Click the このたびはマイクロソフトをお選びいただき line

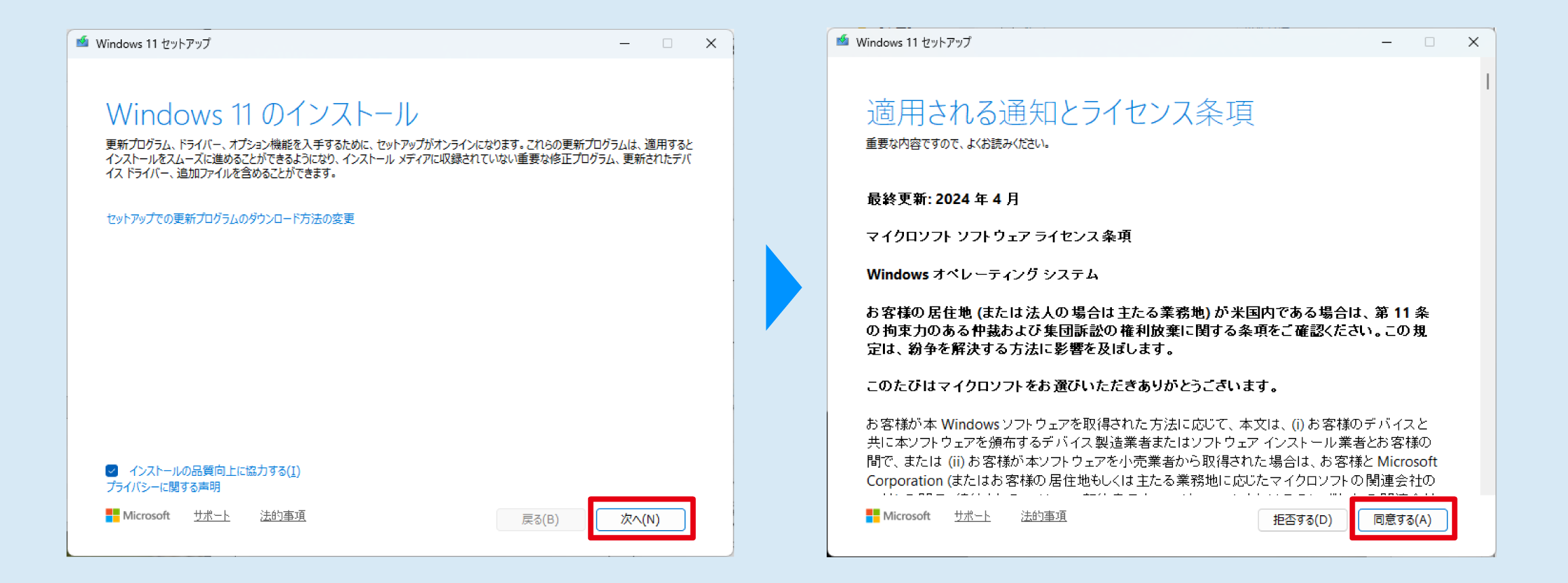pyautogui.click(x=1072, y=386)
